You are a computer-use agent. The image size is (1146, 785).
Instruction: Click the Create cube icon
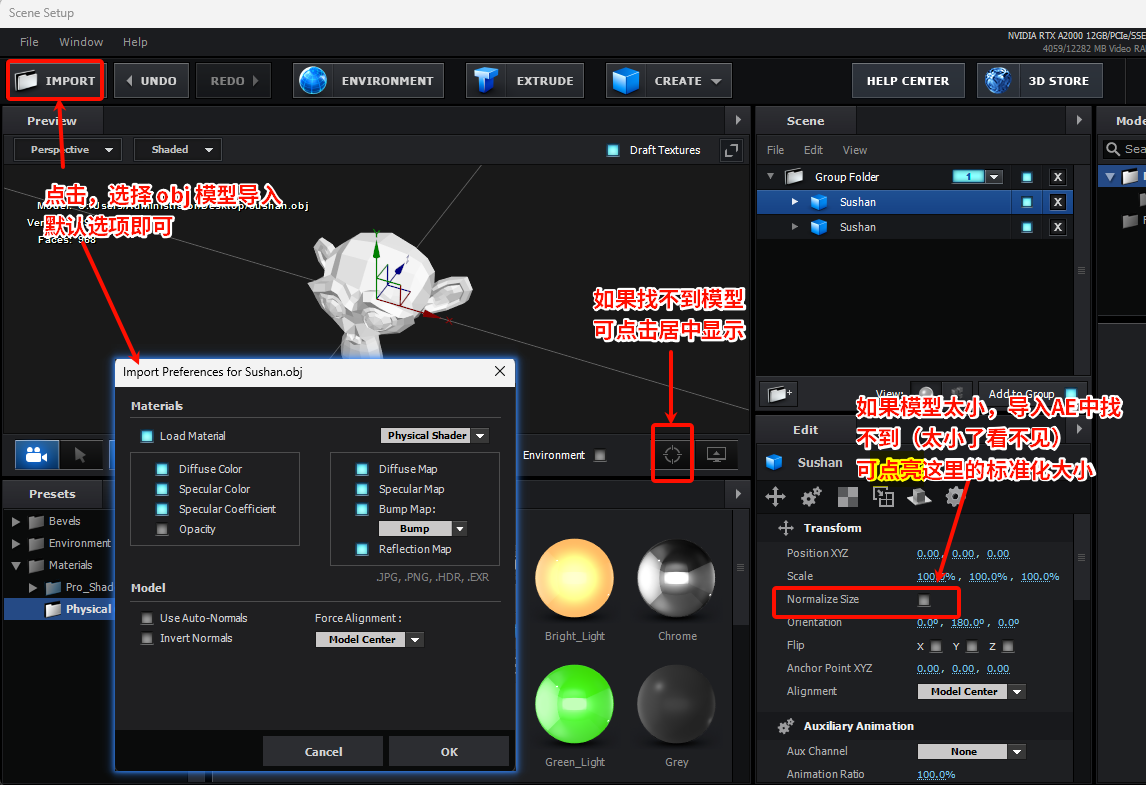(x=626, y=80)
